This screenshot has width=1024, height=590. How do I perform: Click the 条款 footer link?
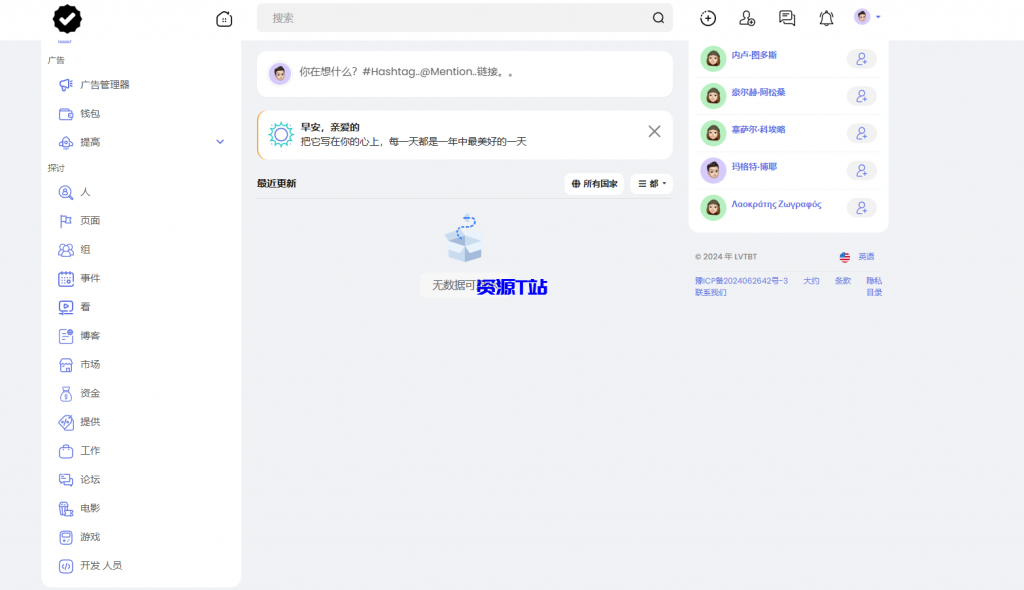(843, 281)
